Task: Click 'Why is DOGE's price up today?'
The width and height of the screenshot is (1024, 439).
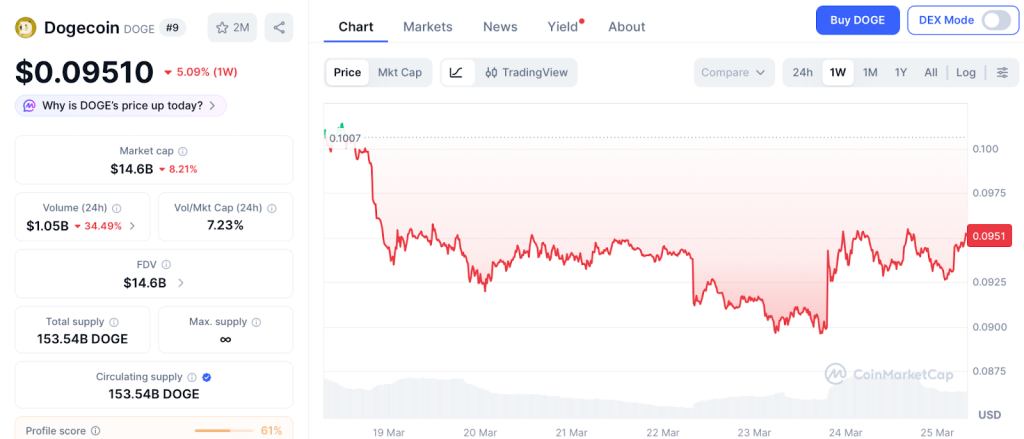Action: click(x=122, y=105)
